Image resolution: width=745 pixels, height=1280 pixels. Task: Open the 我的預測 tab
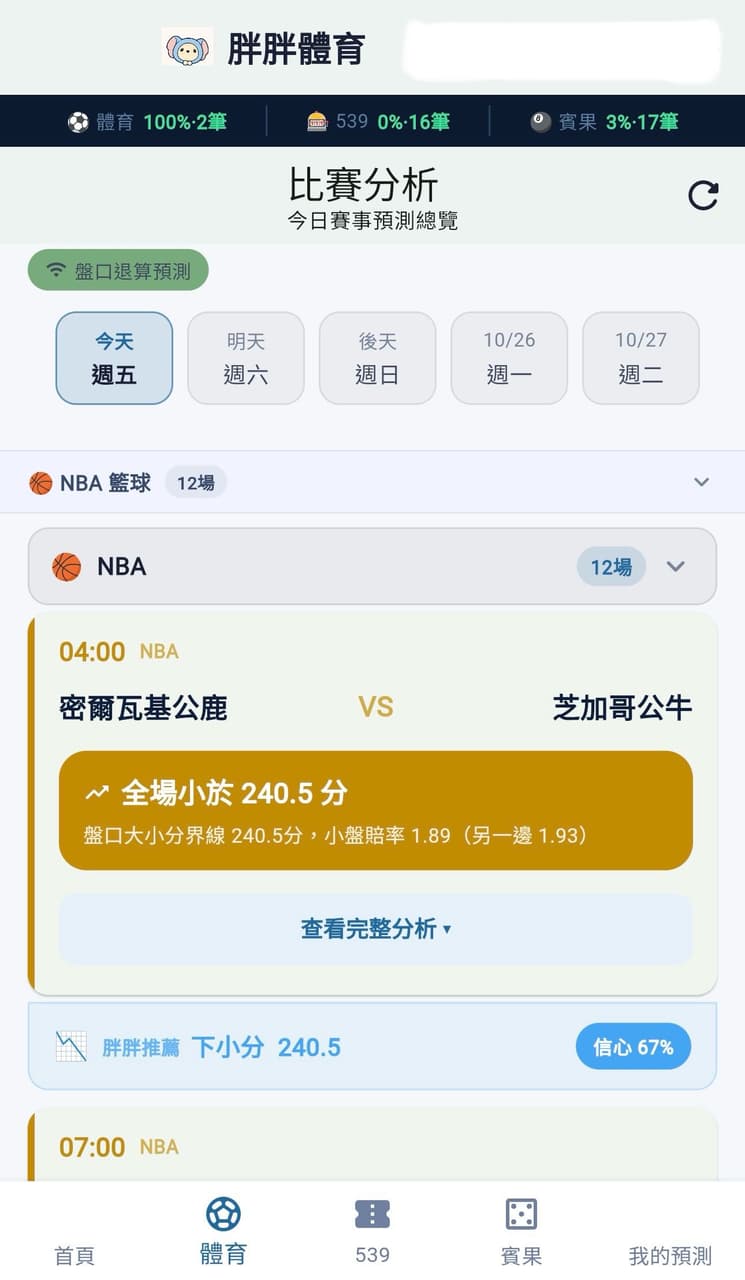(x=670, y=1255)
